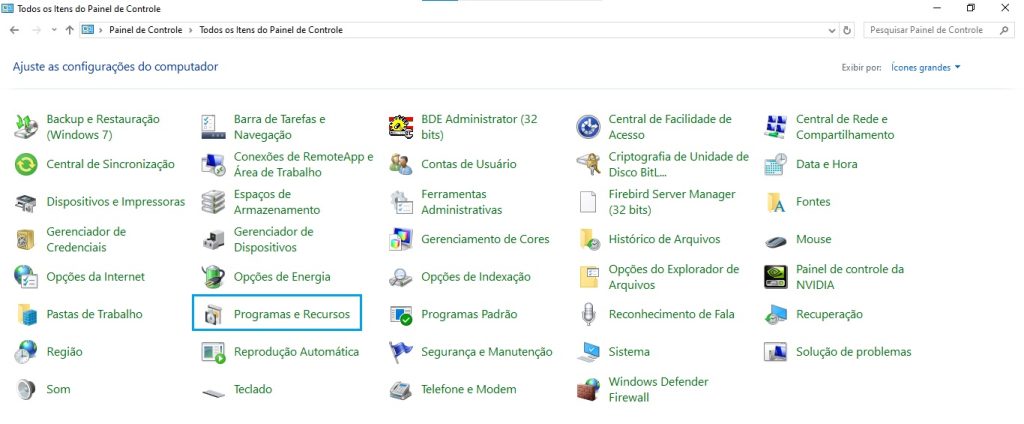Expand the address bar history dropdown
The image size is (1024, 424).
click(832, 30)
